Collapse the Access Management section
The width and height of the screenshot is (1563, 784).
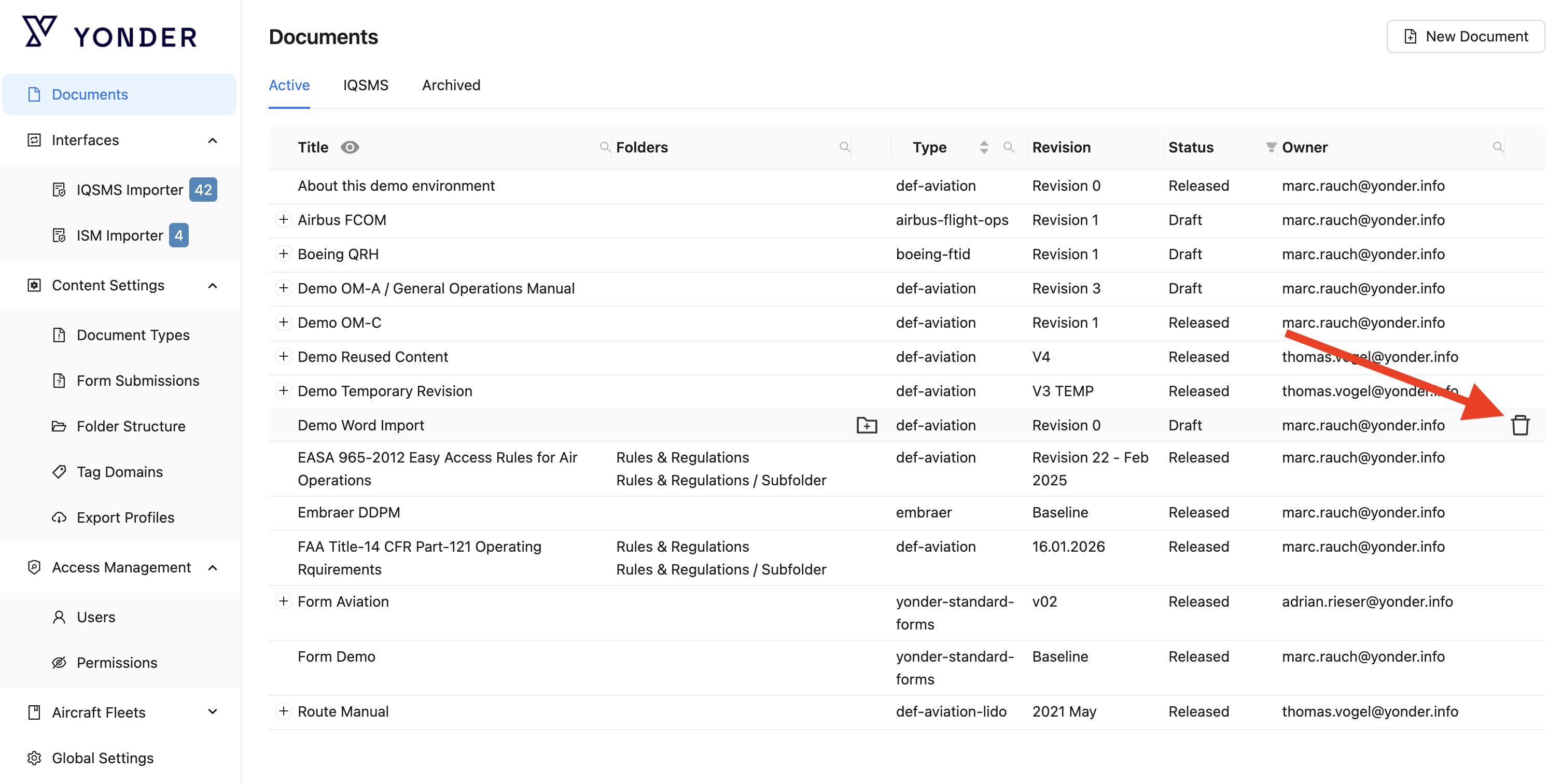tap(213, 567)
